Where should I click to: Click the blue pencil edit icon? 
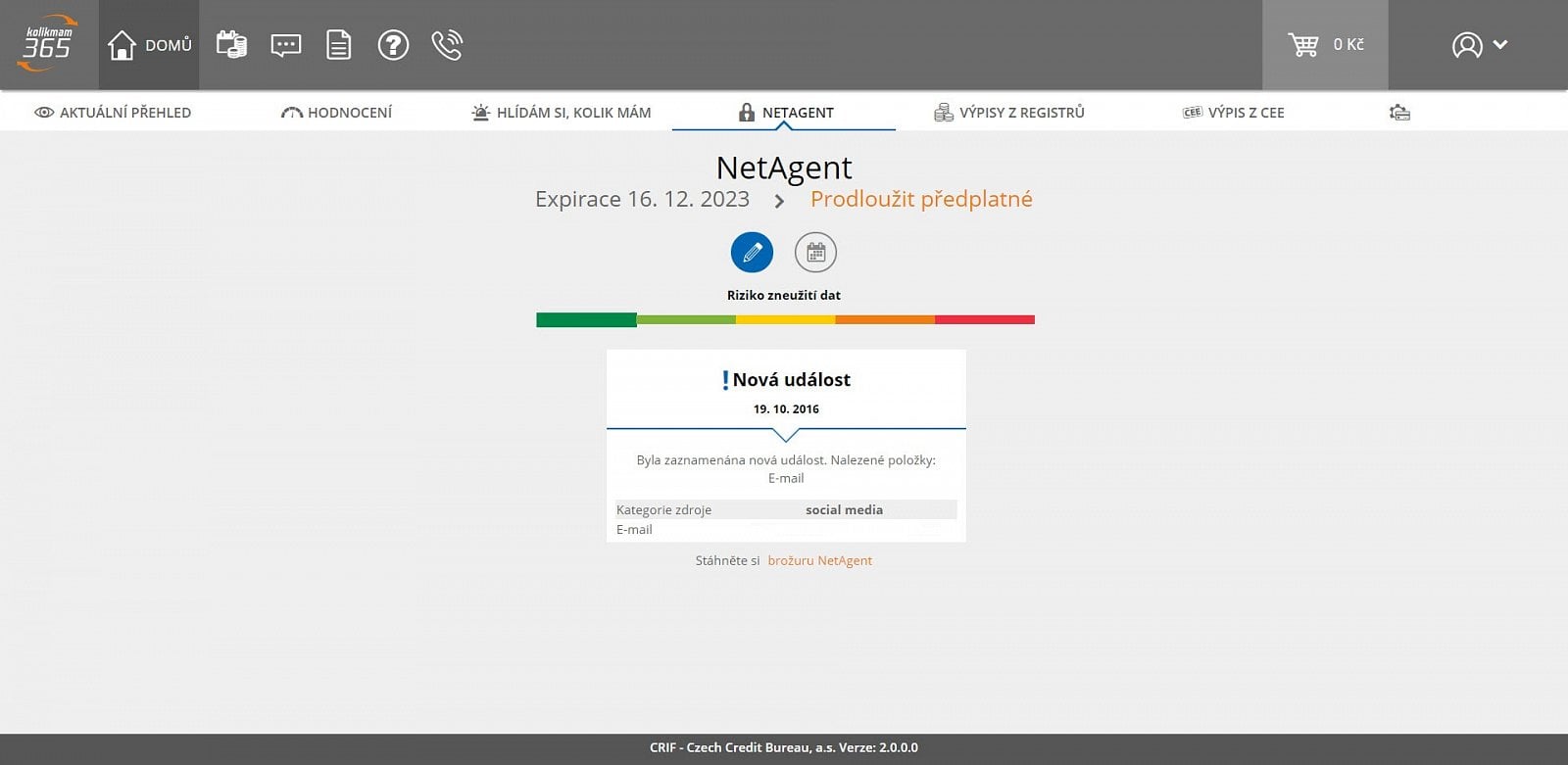752,253
